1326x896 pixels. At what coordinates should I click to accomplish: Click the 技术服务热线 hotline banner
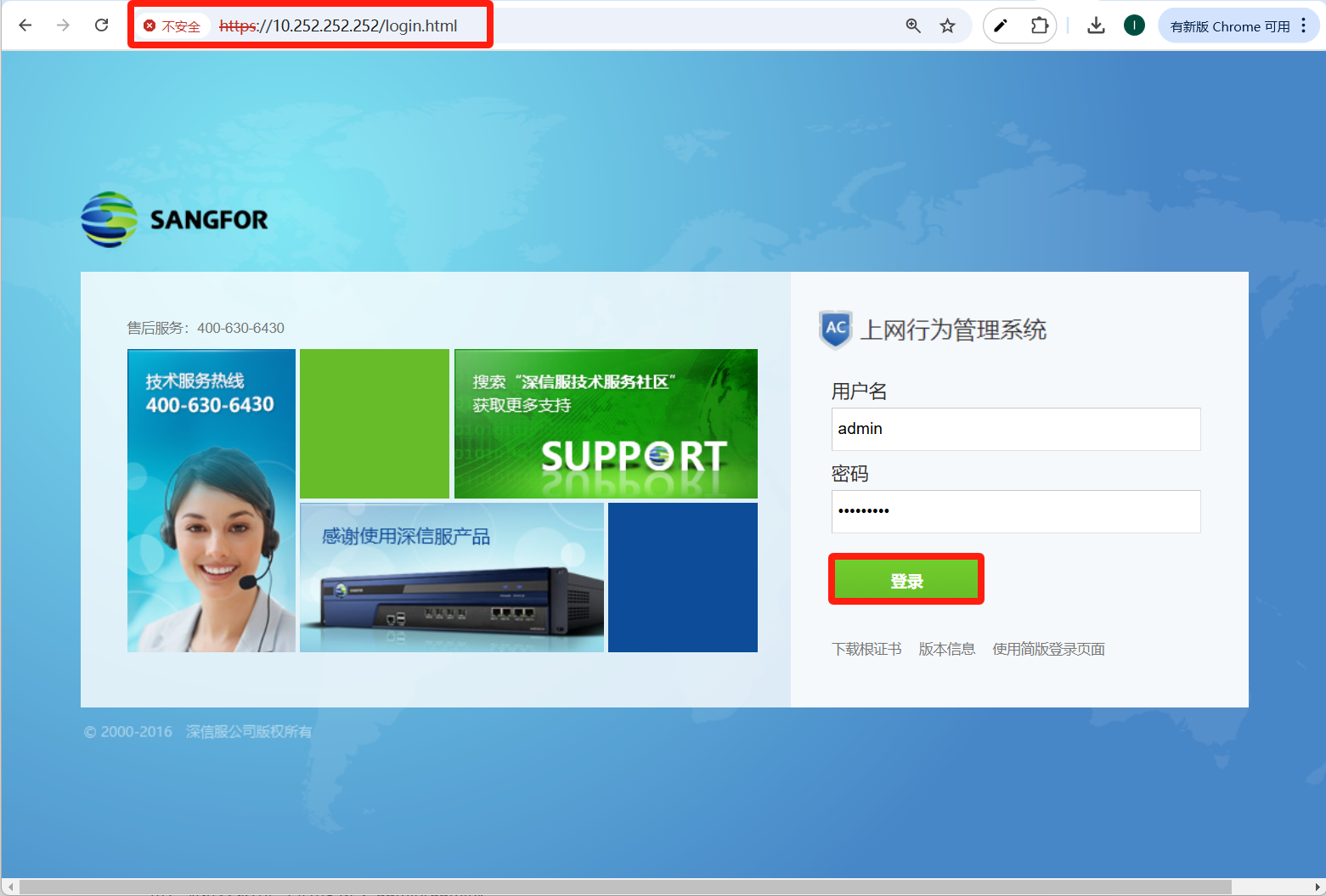(212, 500)
